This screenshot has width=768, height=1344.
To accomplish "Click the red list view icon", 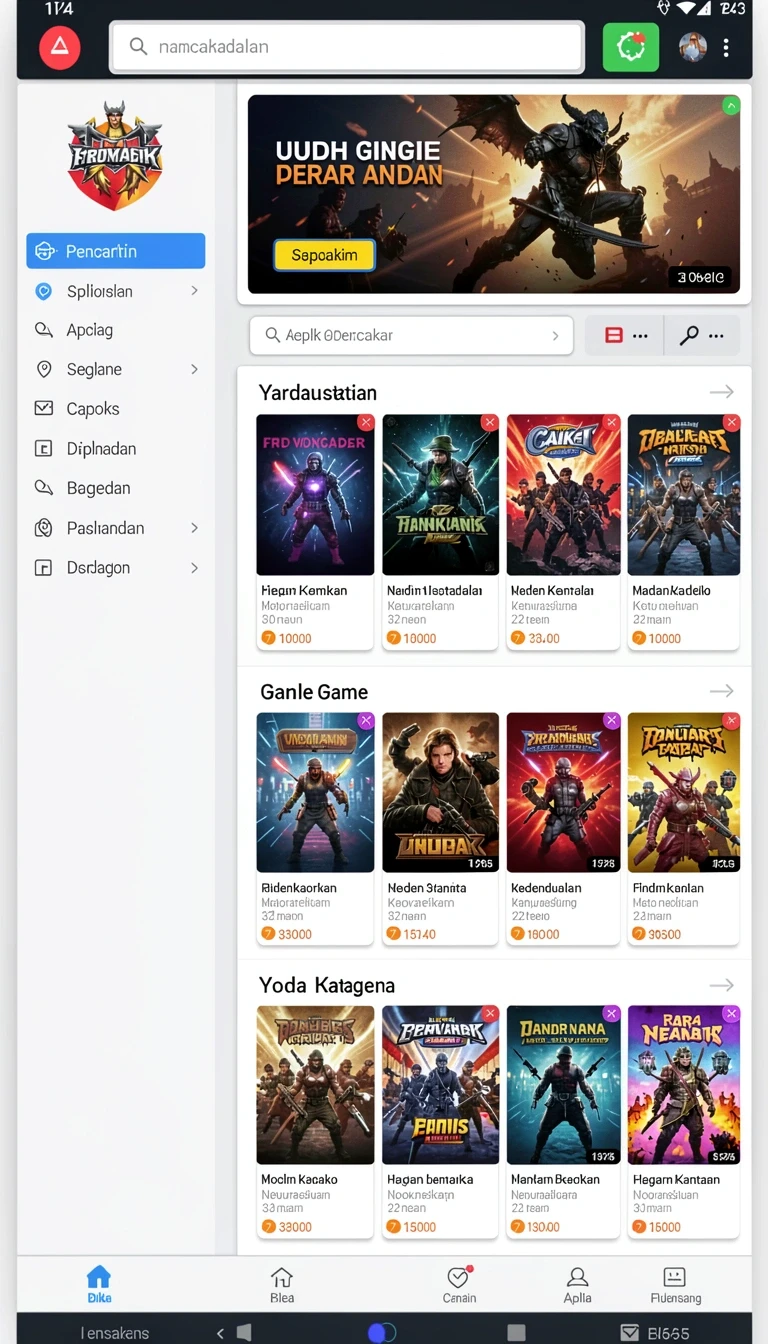I will pos(614,336).
